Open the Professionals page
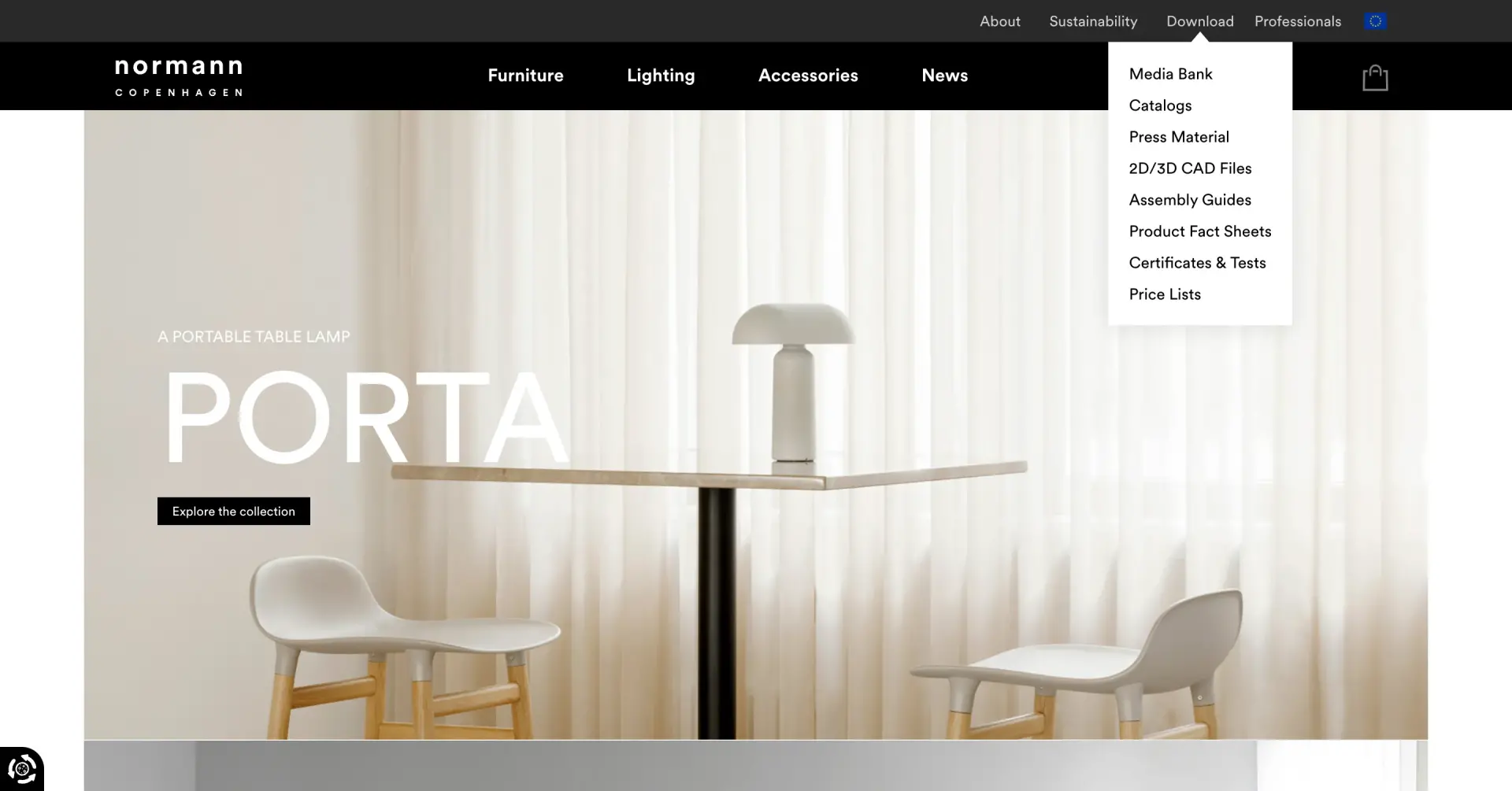The image size is (1512, 791). coord(1298,21)
